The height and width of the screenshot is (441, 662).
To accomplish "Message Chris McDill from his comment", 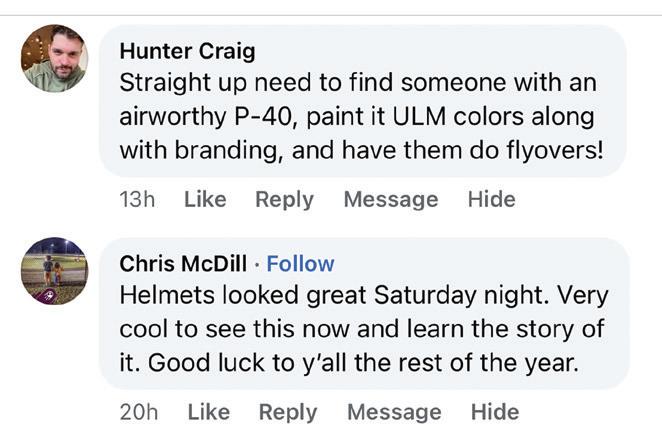I will pos(393,412).
